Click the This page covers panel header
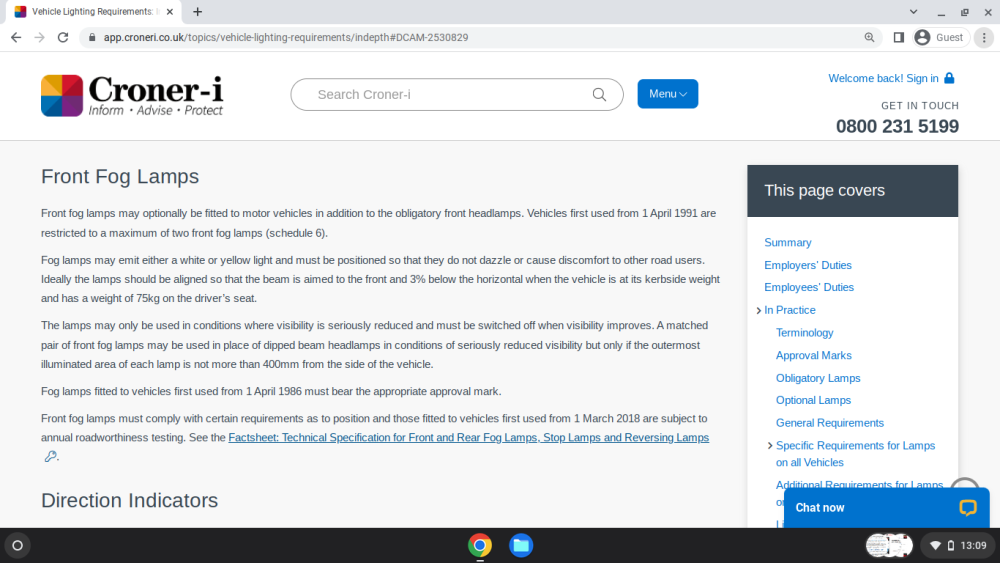Screen dimensions: 1000x563 tap(853, 191)
